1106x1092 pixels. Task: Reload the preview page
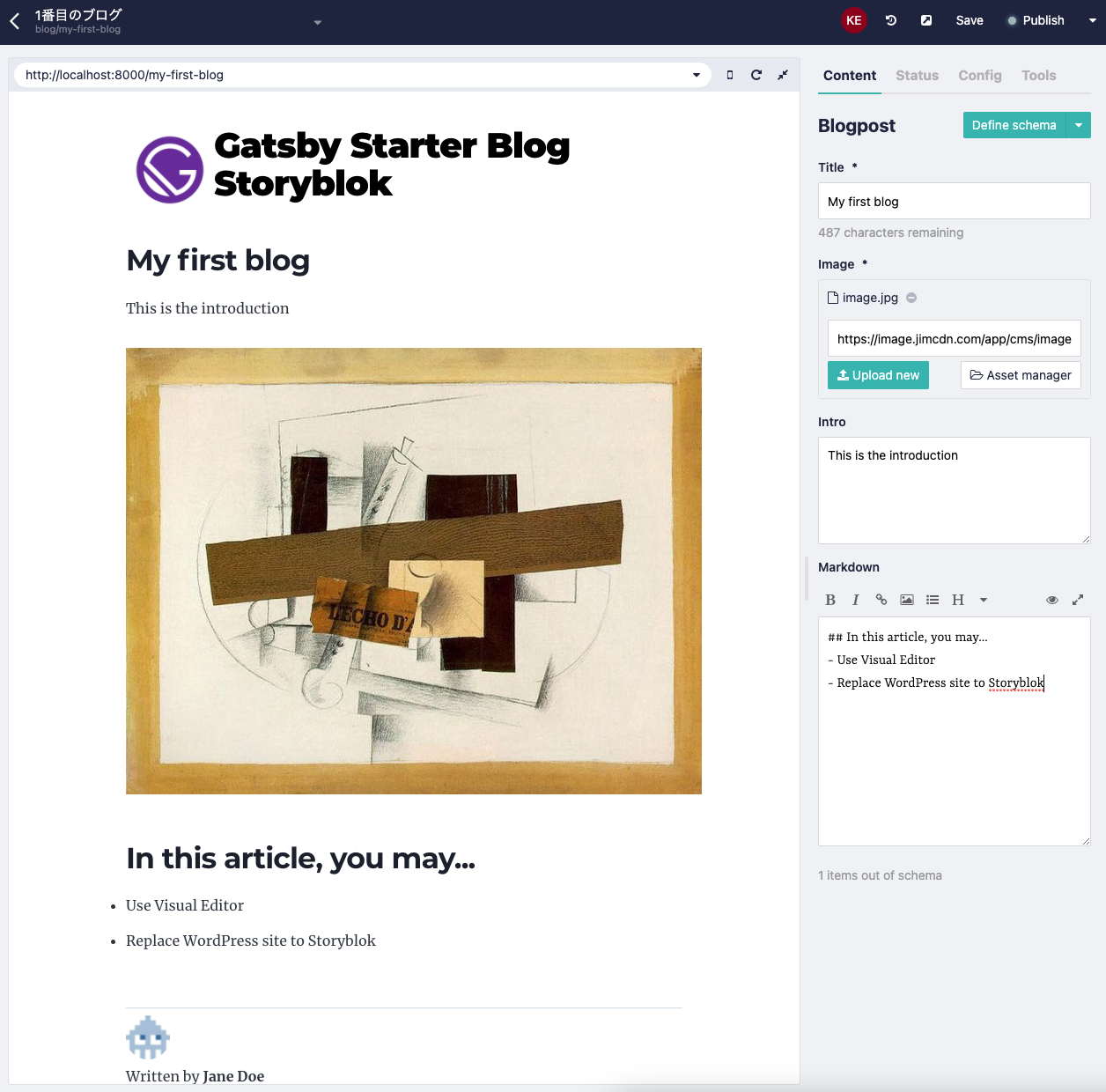(756, 75)
